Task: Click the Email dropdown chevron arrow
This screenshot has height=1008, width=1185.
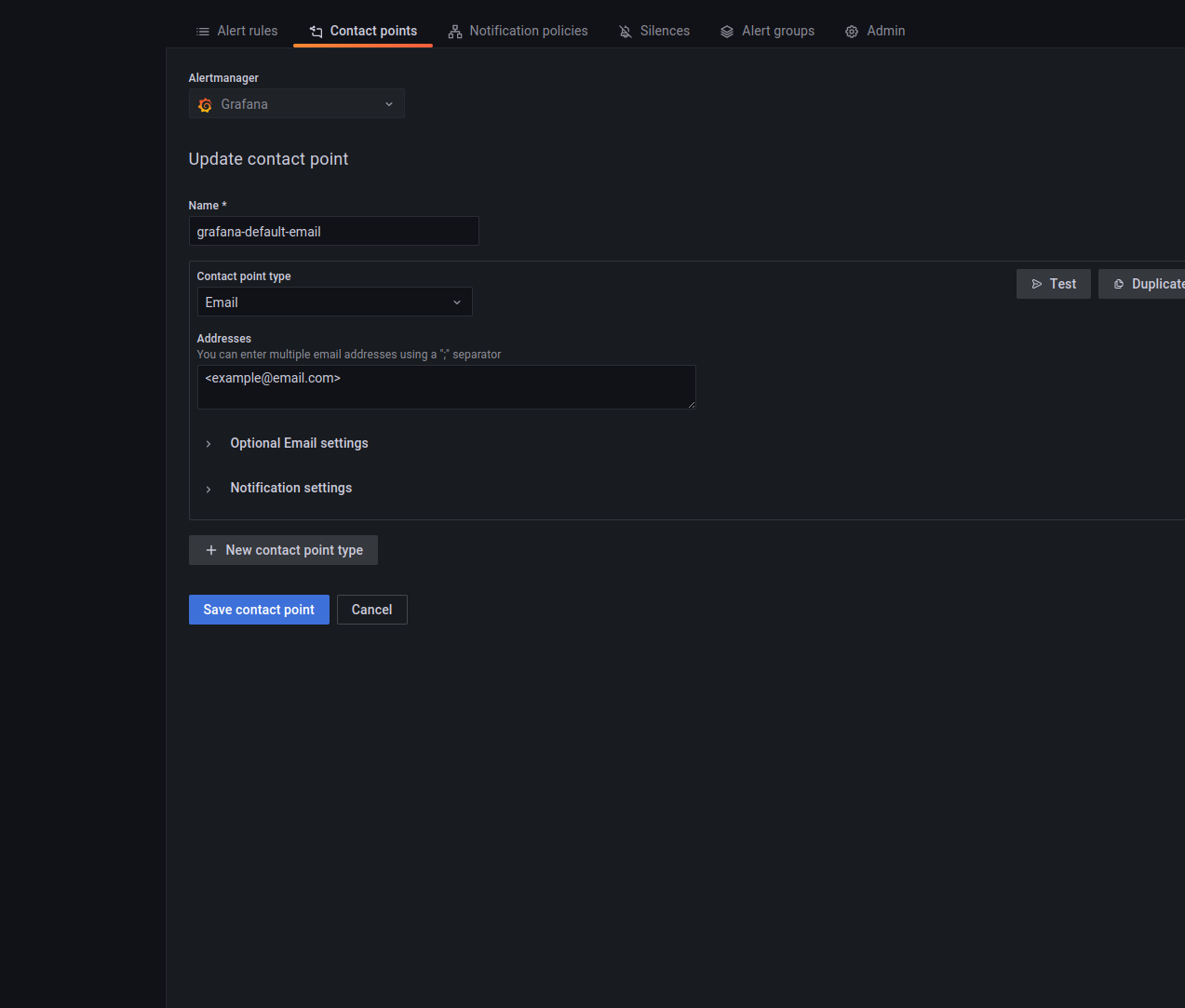Action: [x=457, y=302]
